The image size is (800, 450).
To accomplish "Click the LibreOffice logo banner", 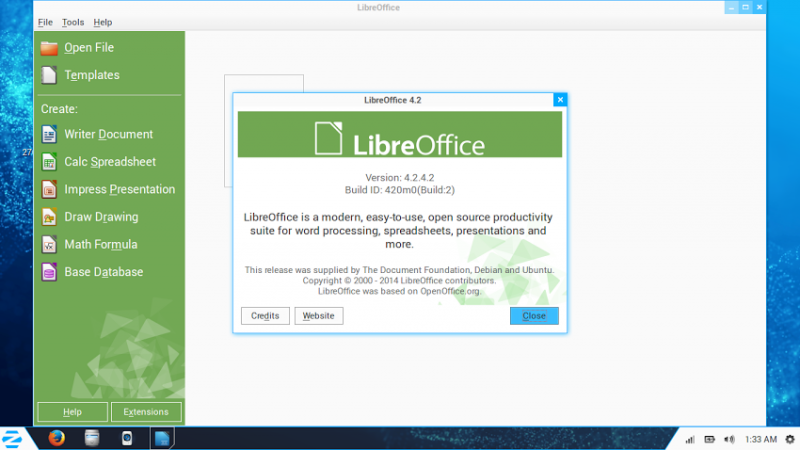I will pos(400,135).
